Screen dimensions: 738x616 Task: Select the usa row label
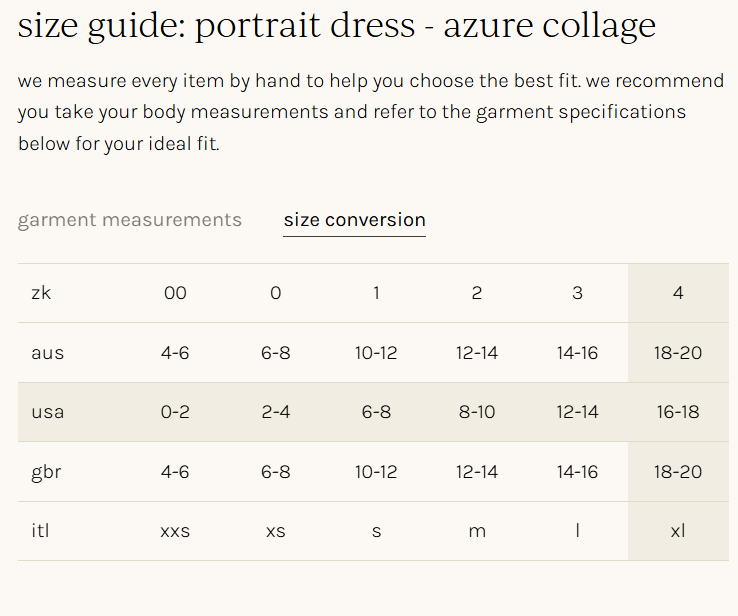pyautogui.click(x=47, y=412)
